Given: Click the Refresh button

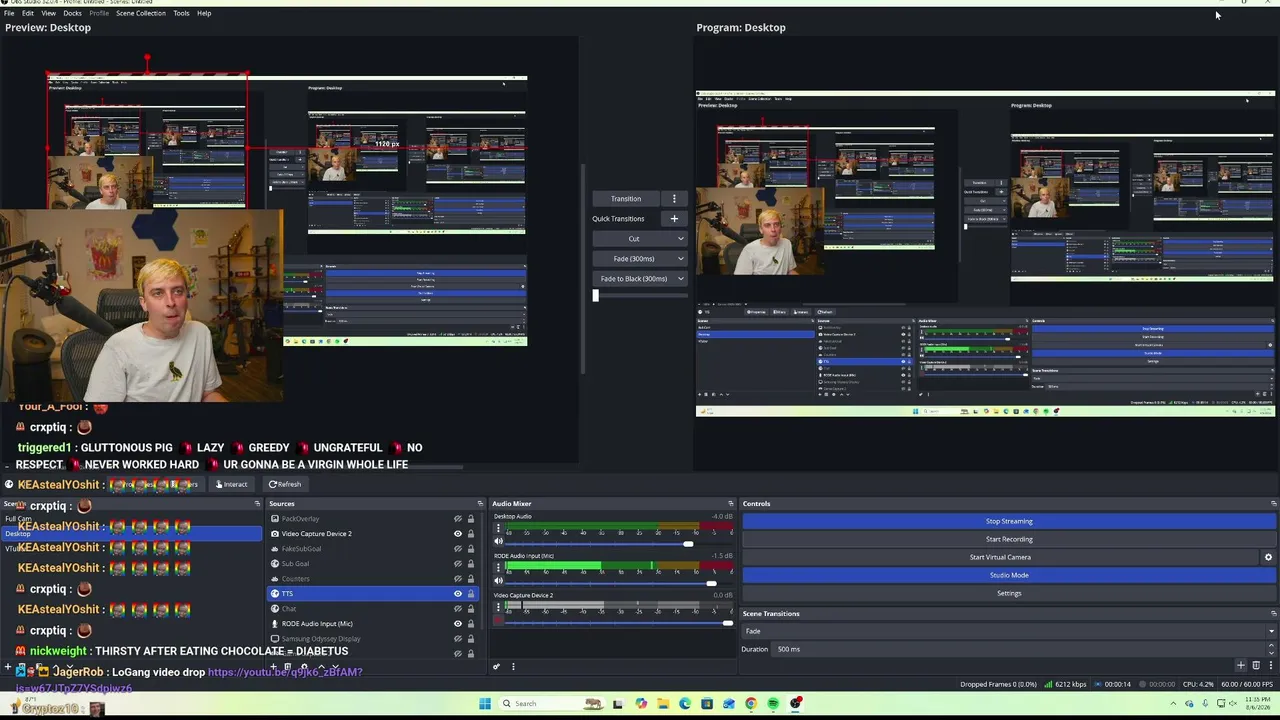Looking at the screenshot, I should tap(285, 485).
